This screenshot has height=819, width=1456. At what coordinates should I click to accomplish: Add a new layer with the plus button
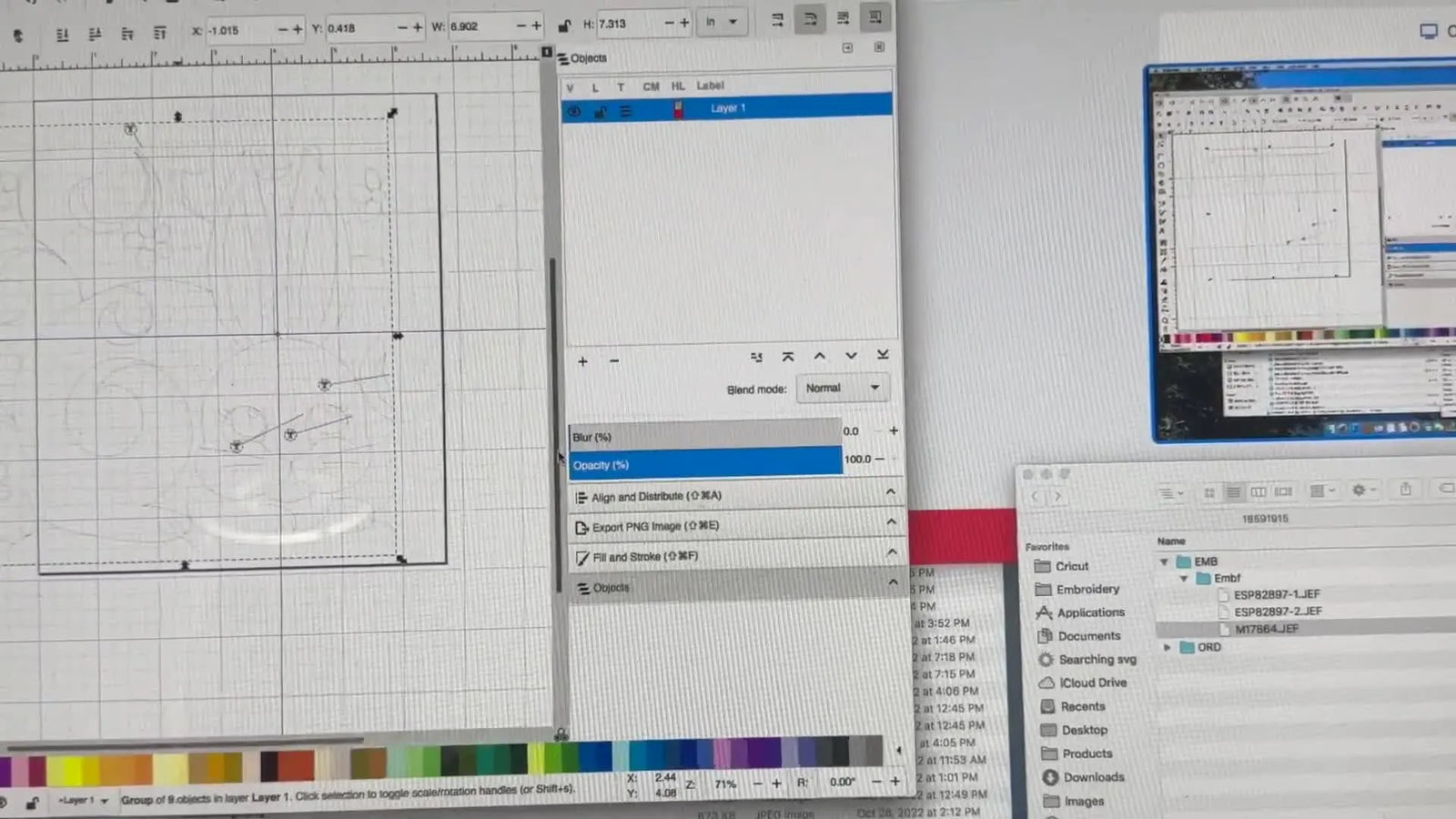582,361
